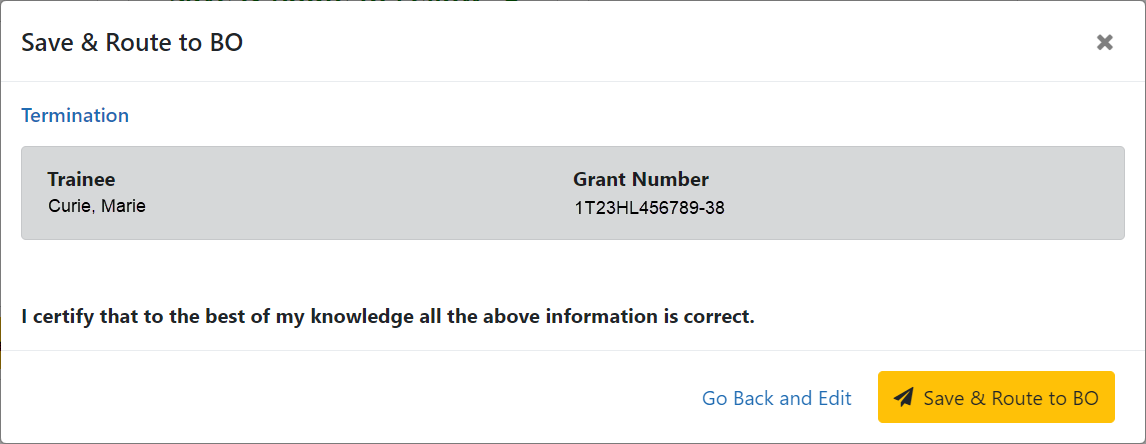Close the Save & Route dialog
Screen dimensions: 1146x444
[1104, 42]
